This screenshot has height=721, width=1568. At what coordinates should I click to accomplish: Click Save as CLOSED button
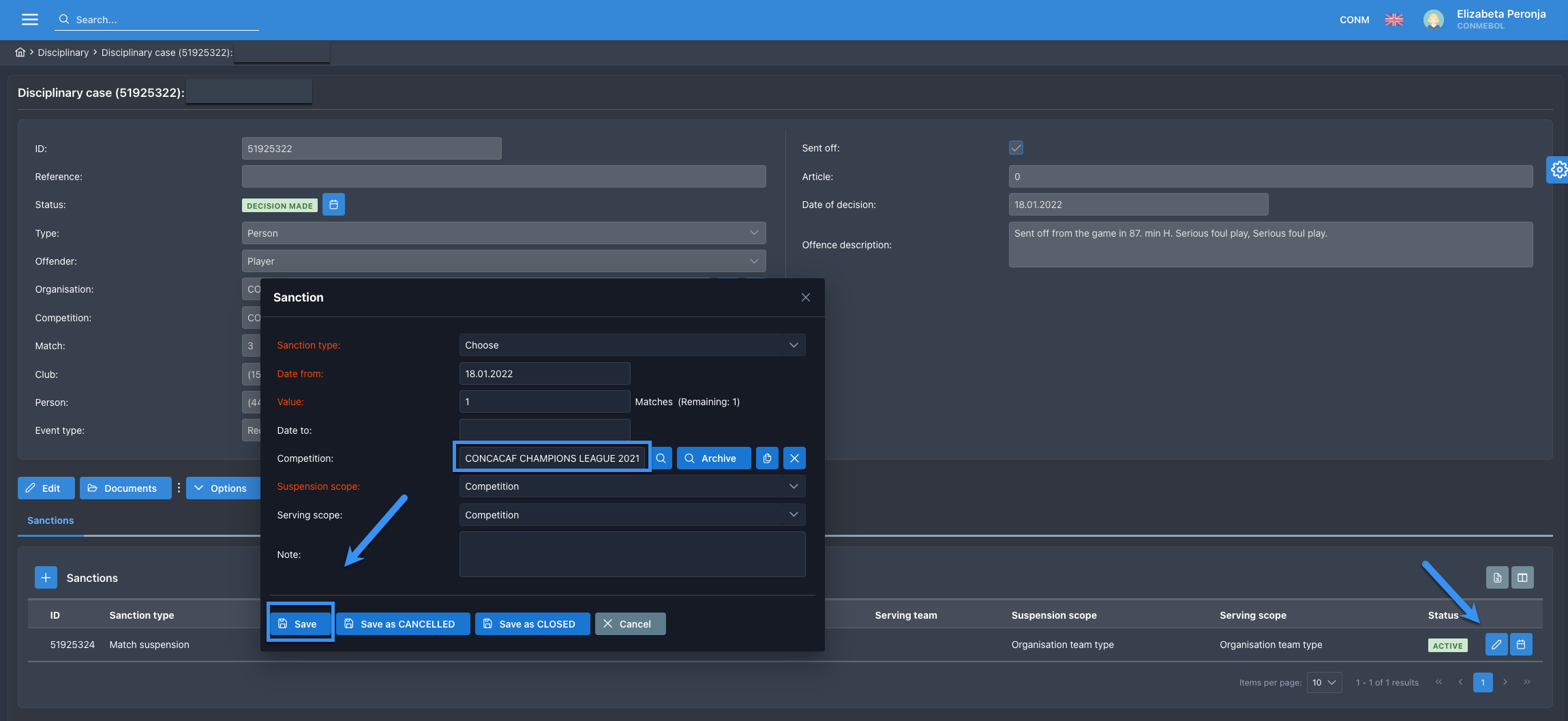pyautogui.click(x=532, y=624)
